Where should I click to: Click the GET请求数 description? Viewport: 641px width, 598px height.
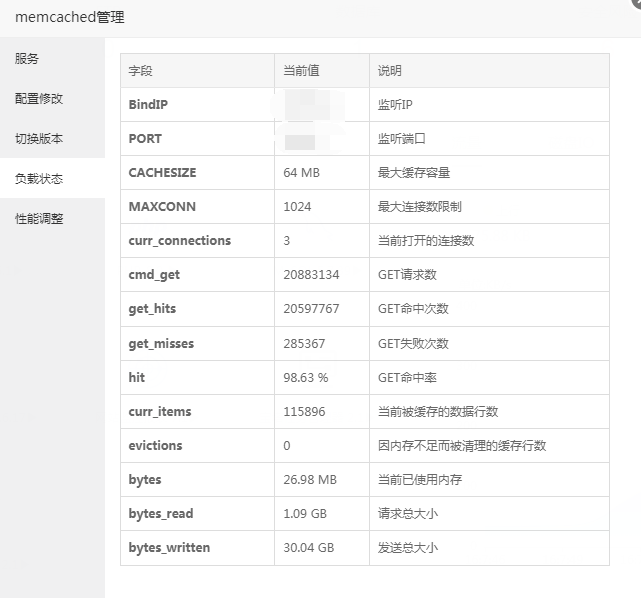(x=408, y=274)
